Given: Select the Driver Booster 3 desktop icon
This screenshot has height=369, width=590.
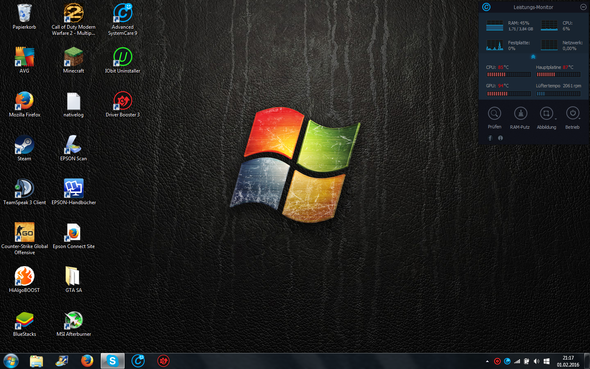Looking at the screenshot, I should [123, 104].
